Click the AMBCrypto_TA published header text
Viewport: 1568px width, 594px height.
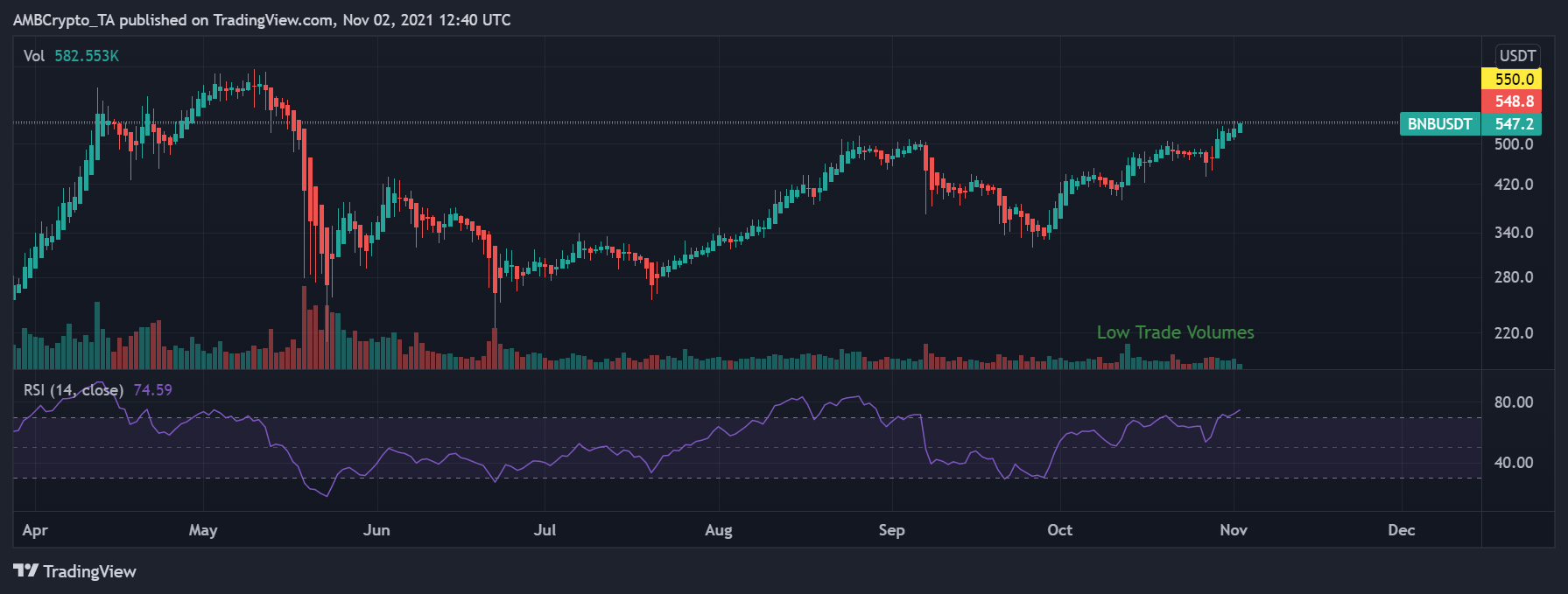click(262, 19)
